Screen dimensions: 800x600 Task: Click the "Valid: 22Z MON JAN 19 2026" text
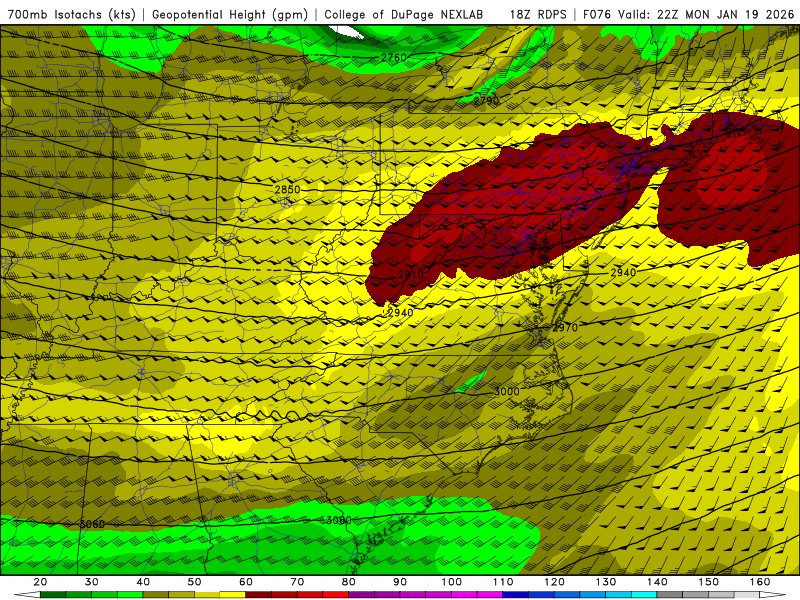pos(706,14)
